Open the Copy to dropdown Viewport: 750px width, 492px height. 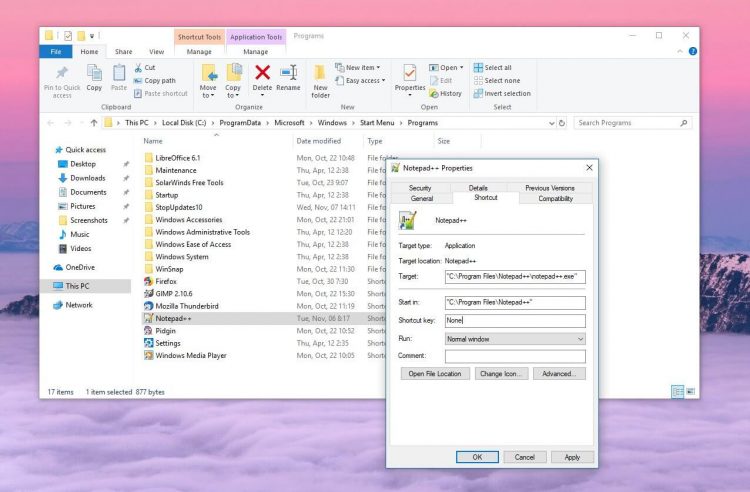[x=233, y=81]
